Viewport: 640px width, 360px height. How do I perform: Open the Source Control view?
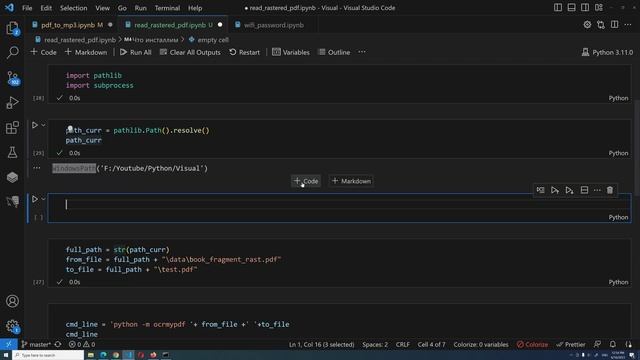coord(12,78)
